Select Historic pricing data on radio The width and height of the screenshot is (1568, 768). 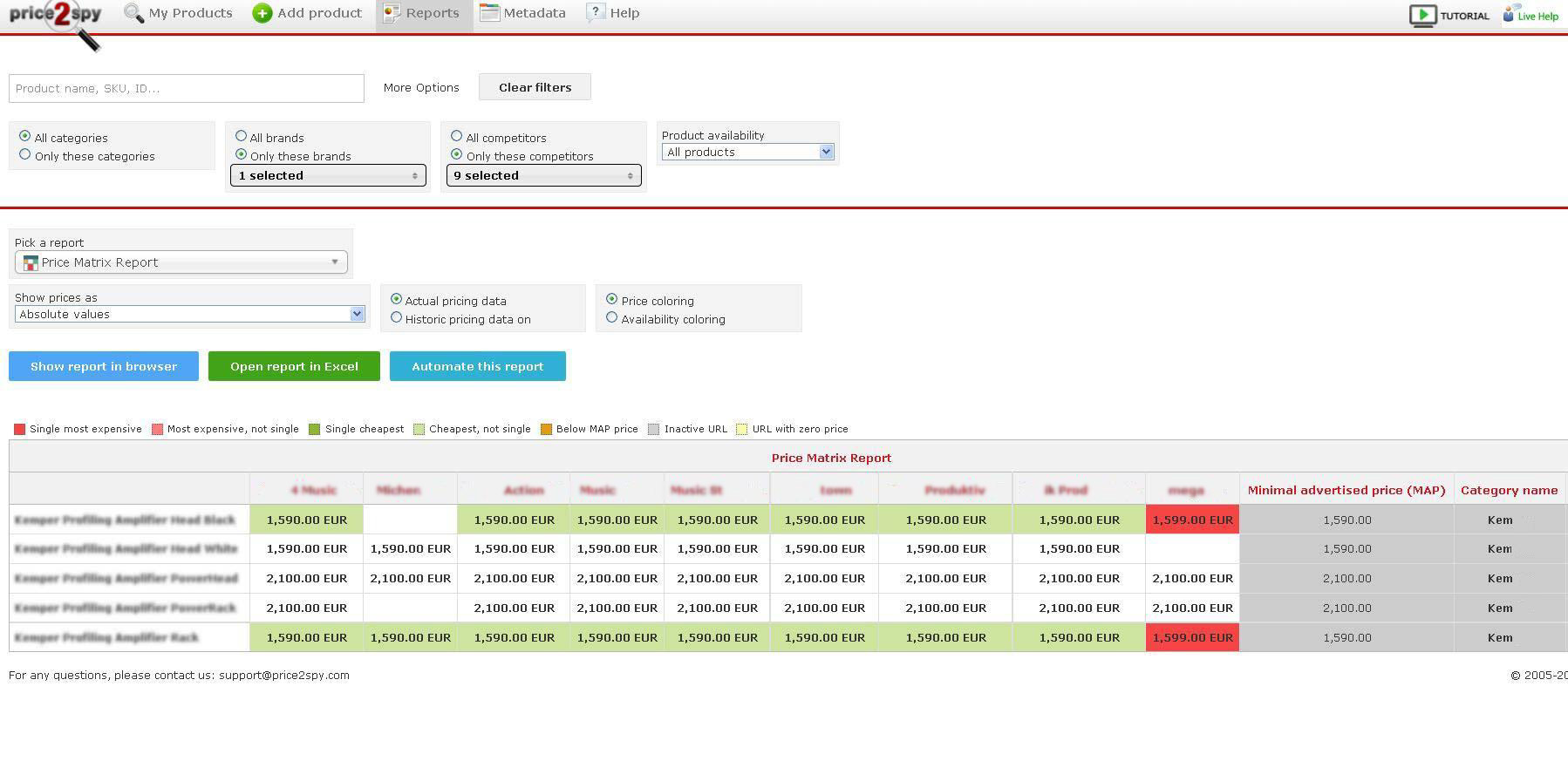tap(397, 317)
